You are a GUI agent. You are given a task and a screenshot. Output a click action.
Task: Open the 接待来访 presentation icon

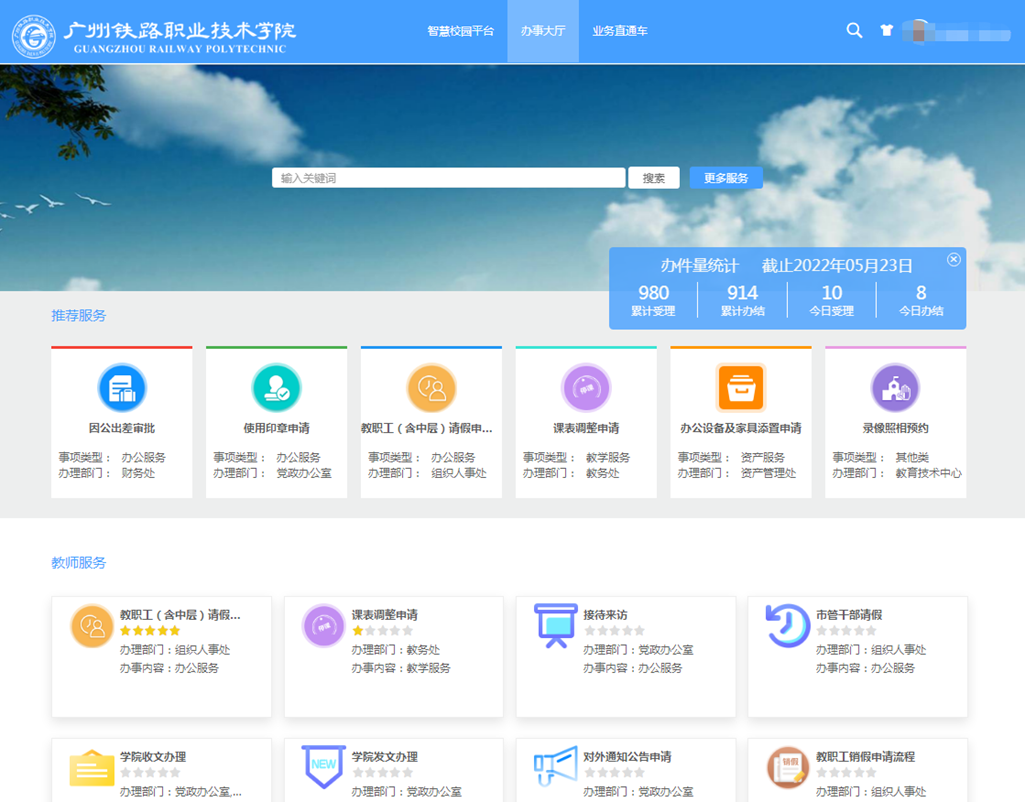click(556, 625)
